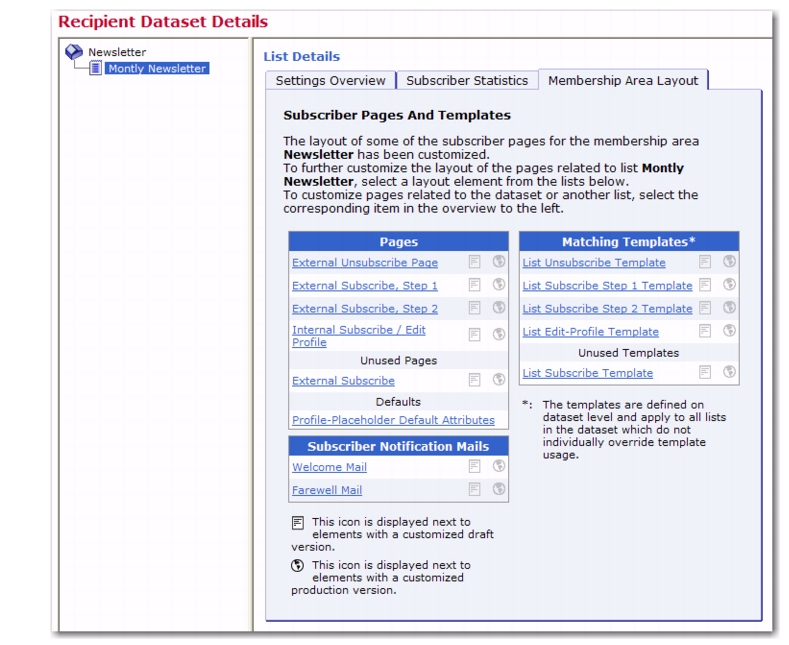The width and height of the screenshot is (789, 645).
Task: Switch to Subscriber Statistics tab
Action: click(x=467, y=80)
